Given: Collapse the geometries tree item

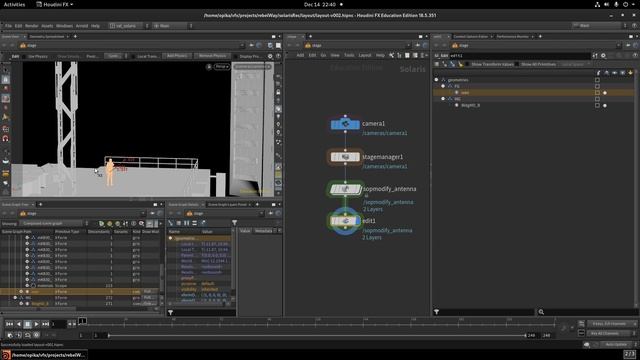Looking at the screenshot, I should (436, 80).
